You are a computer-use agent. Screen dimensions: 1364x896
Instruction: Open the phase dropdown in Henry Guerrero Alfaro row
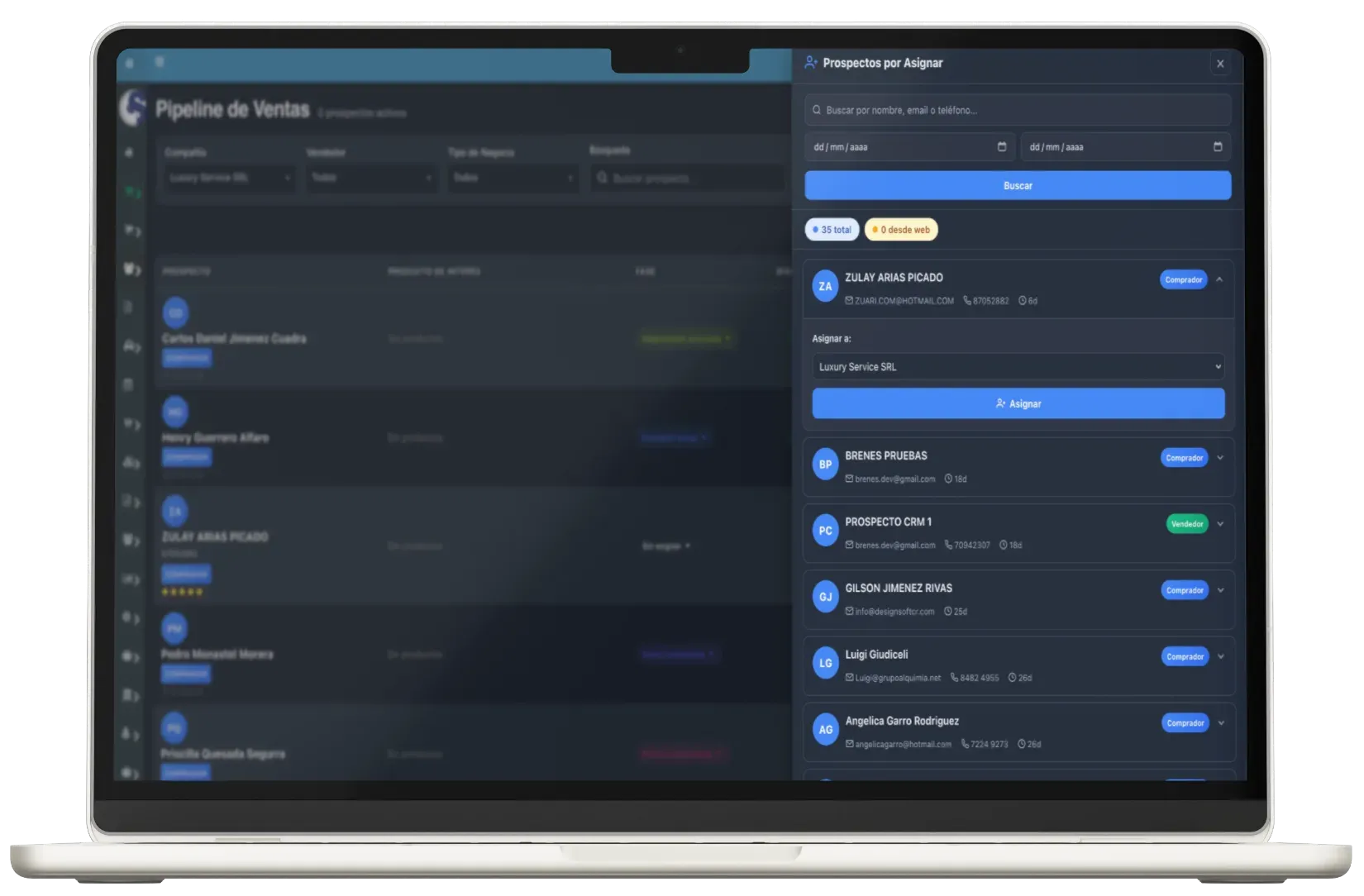pyautogui.click(x=675, y=437)
